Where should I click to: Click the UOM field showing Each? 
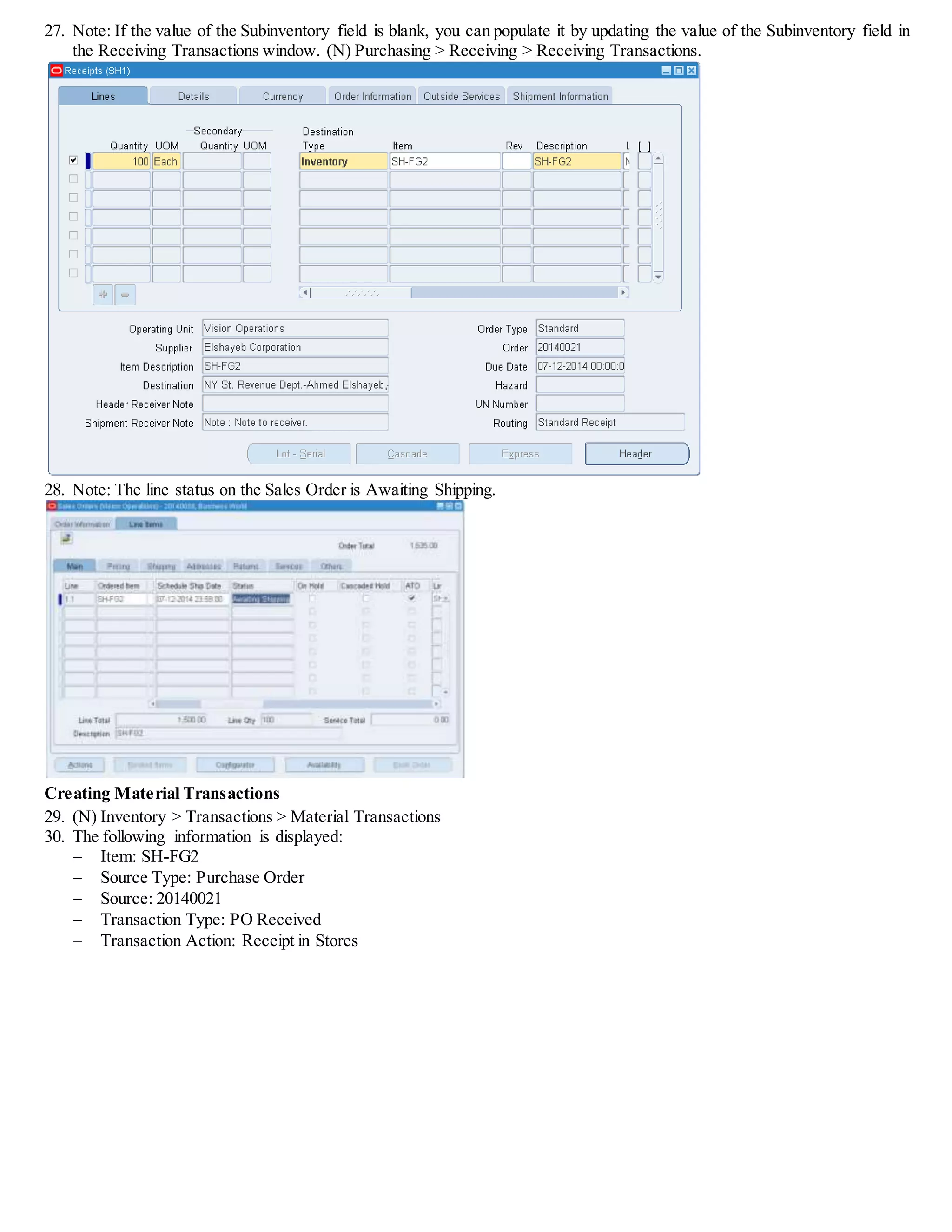point(166,161)
